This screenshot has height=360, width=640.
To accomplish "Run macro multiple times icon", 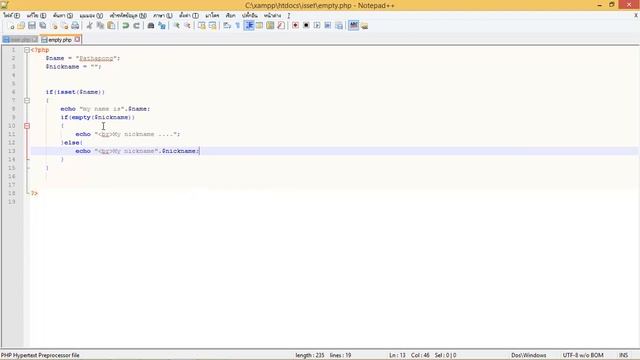I will coord(328,26).
